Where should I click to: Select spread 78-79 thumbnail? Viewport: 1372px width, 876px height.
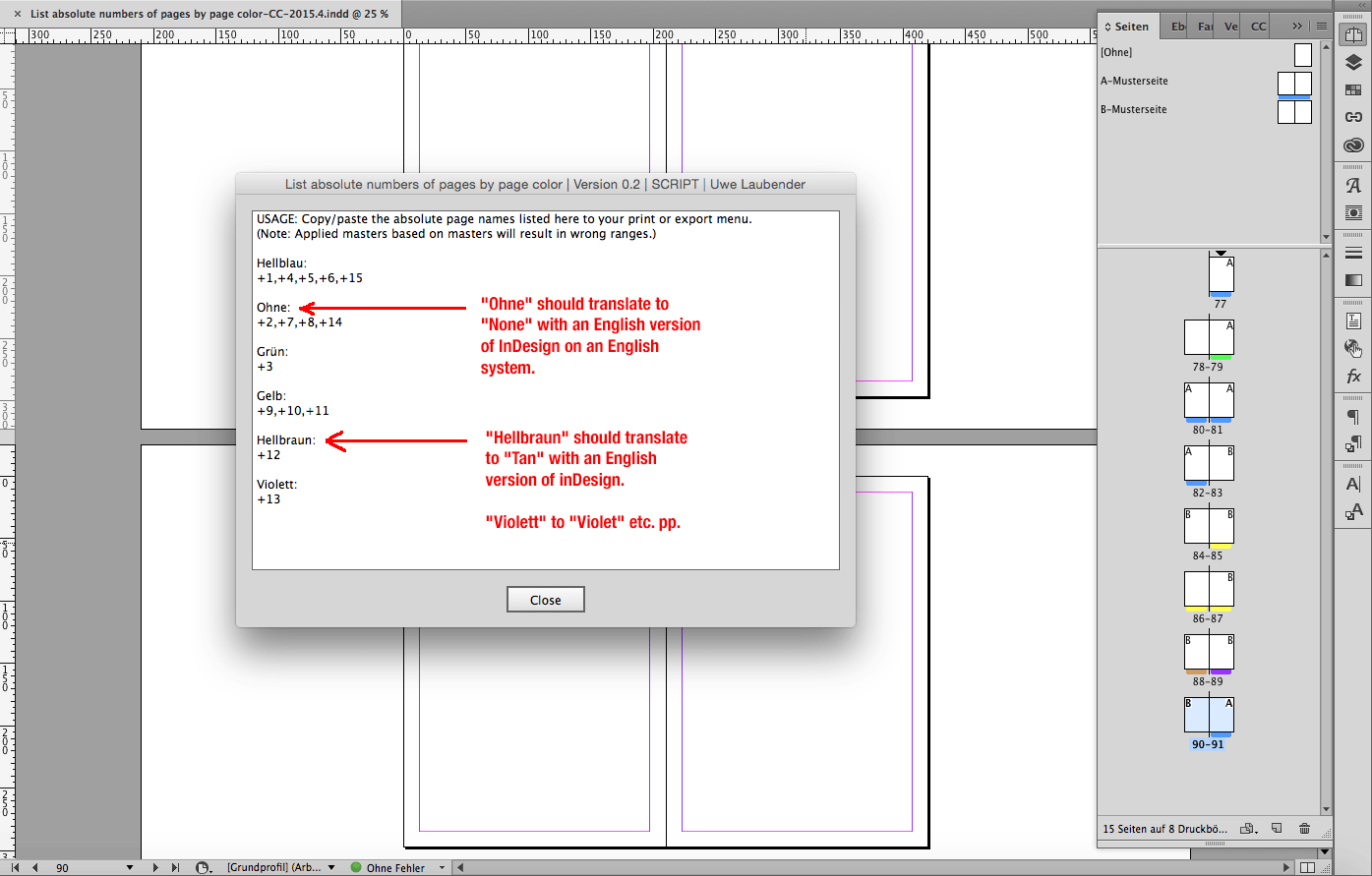click(1209, 337)
